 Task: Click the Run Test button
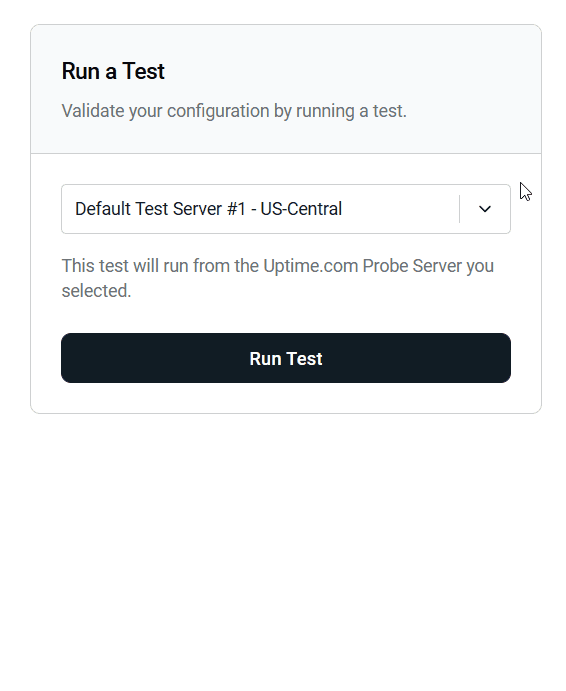(x=286, y=358)
